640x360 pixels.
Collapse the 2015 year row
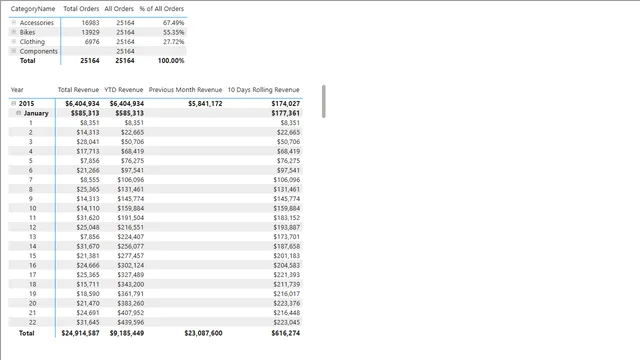(13, 103)
